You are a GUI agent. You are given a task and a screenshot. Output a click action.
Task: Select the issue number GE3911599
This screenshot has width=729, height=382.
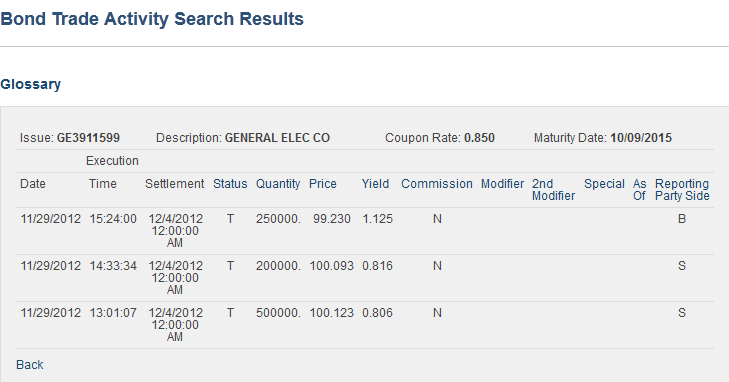pos(88,138)
